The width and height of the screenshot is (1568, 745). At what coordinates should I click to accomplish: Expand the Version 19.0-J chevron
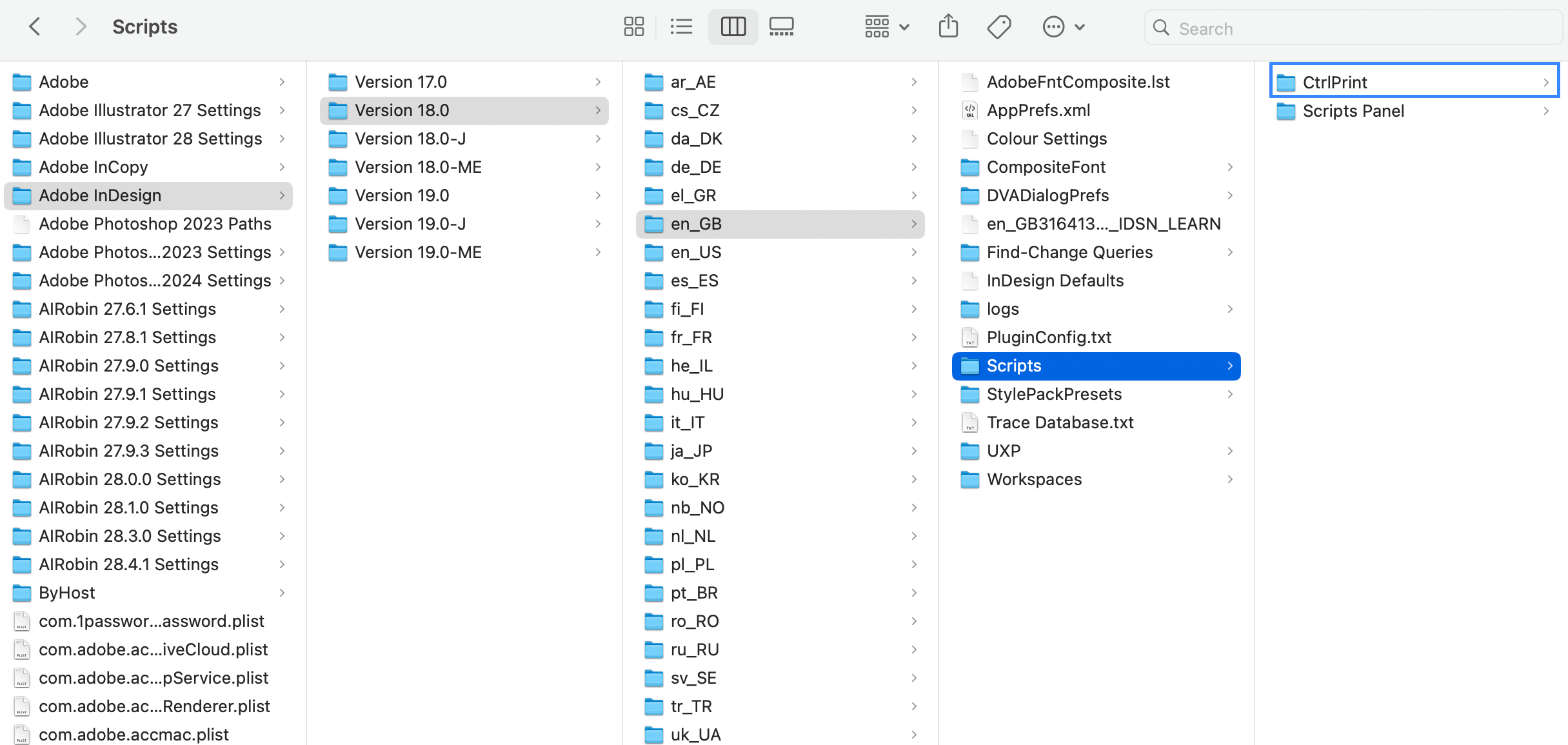[598, 224]
